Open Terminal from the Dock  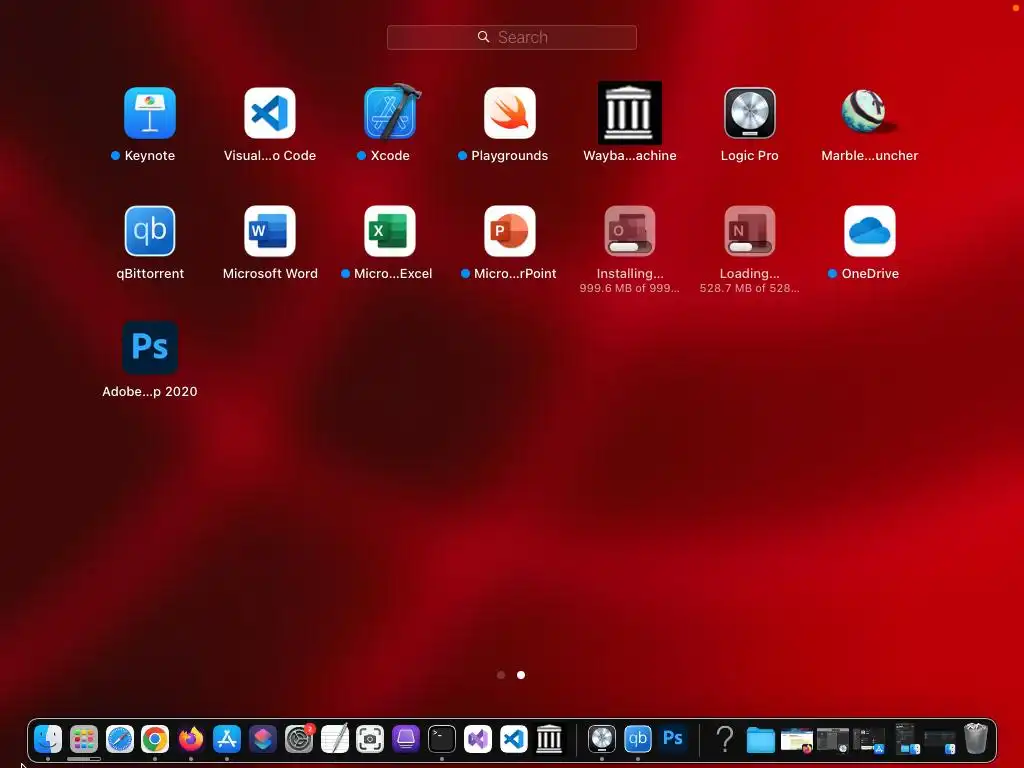[x=441, y=739]
